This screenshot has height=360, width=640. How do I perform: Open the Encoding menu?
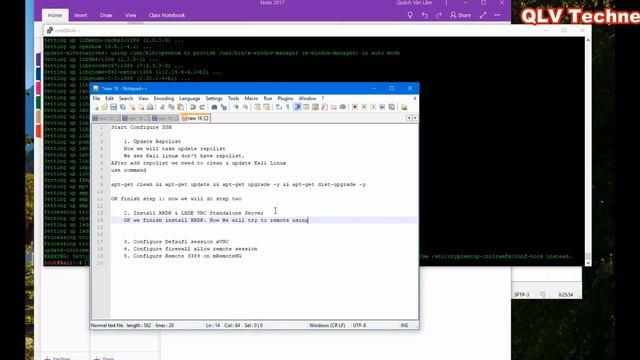pos(164,98)
